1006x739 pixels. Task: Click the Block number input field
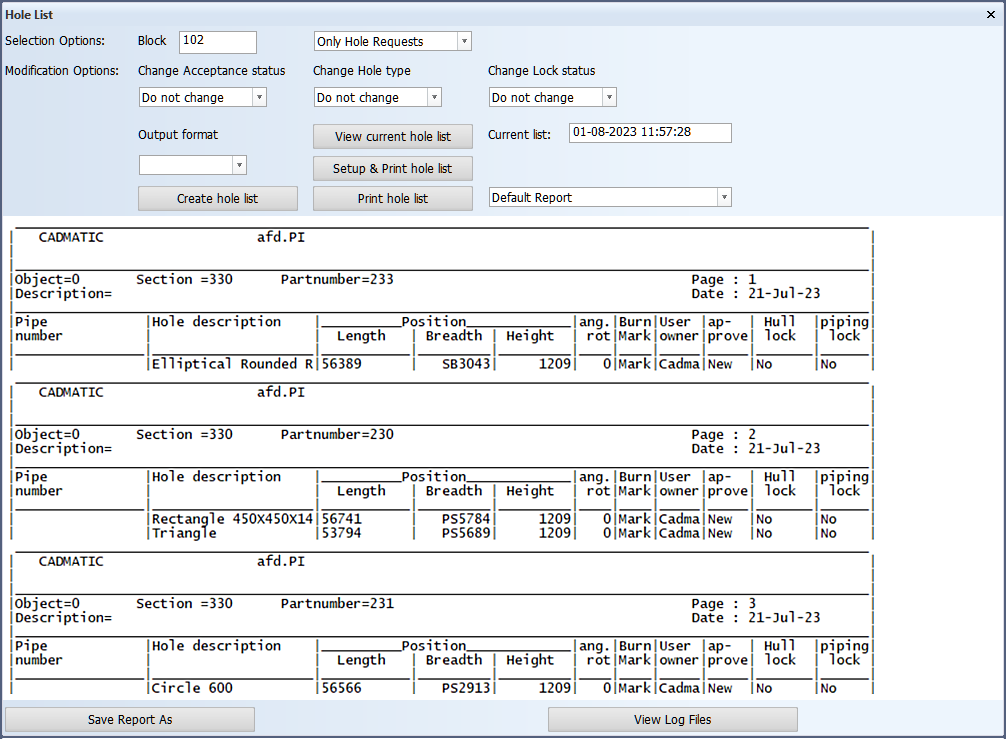click(218, 42)
